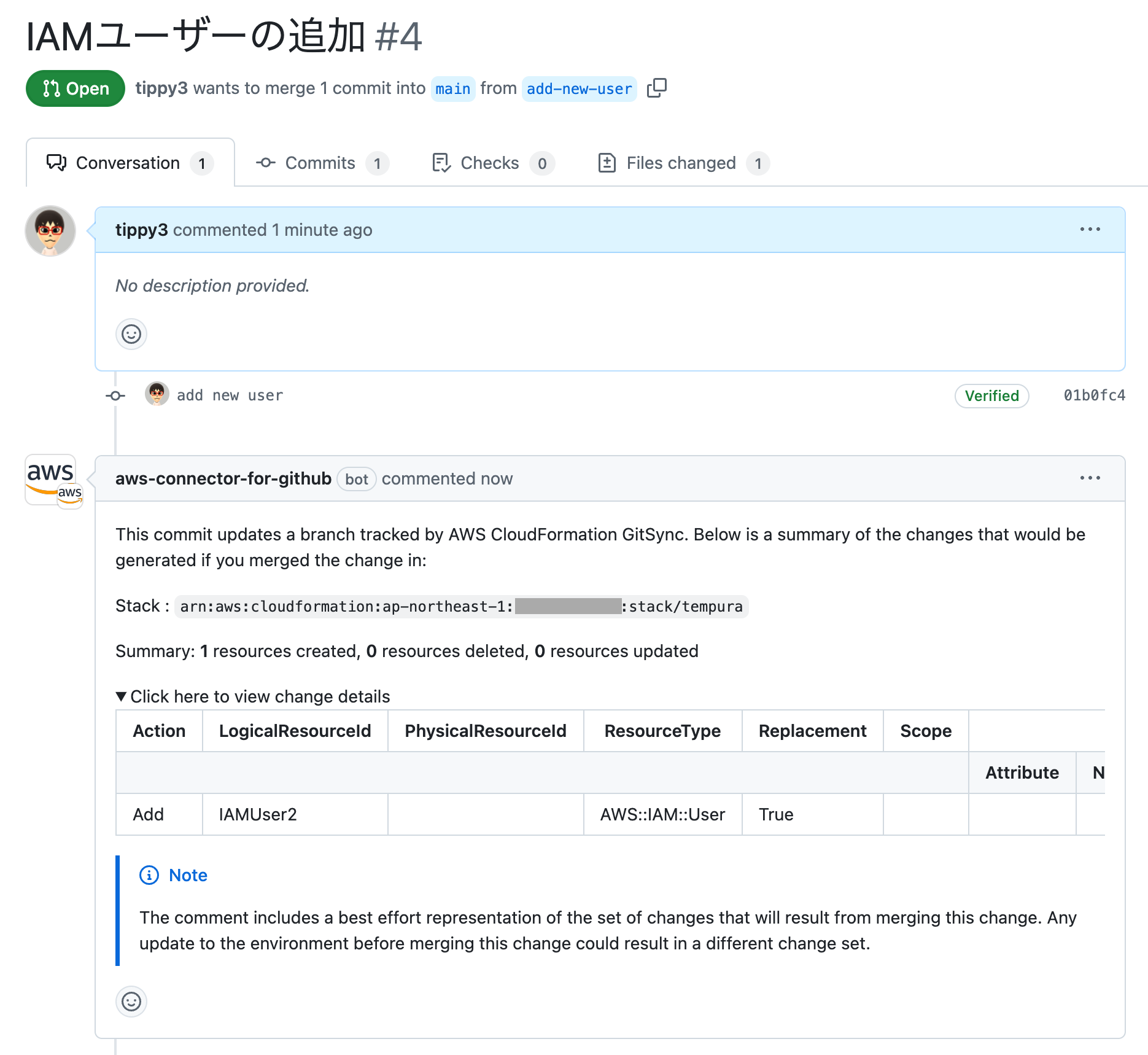Click the Replacement column header

pyautogui.click(x=813, y=731)
